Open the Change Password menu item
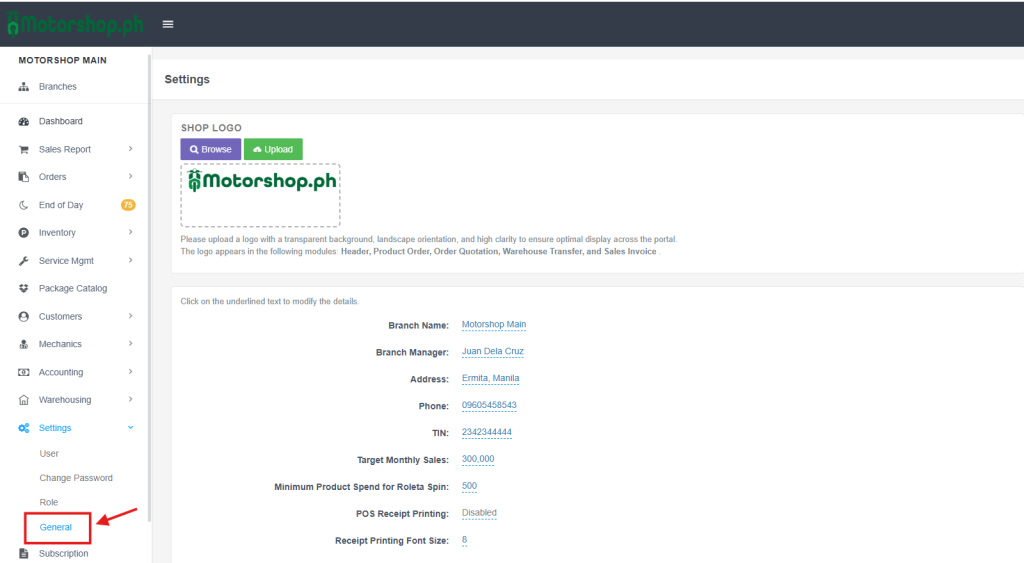1024x563 pixels. tap(76, 478)
